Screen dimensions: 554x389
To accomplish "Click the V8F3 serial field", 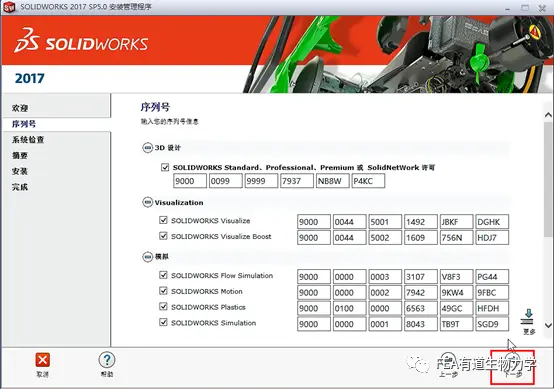I will pos(456,277).
